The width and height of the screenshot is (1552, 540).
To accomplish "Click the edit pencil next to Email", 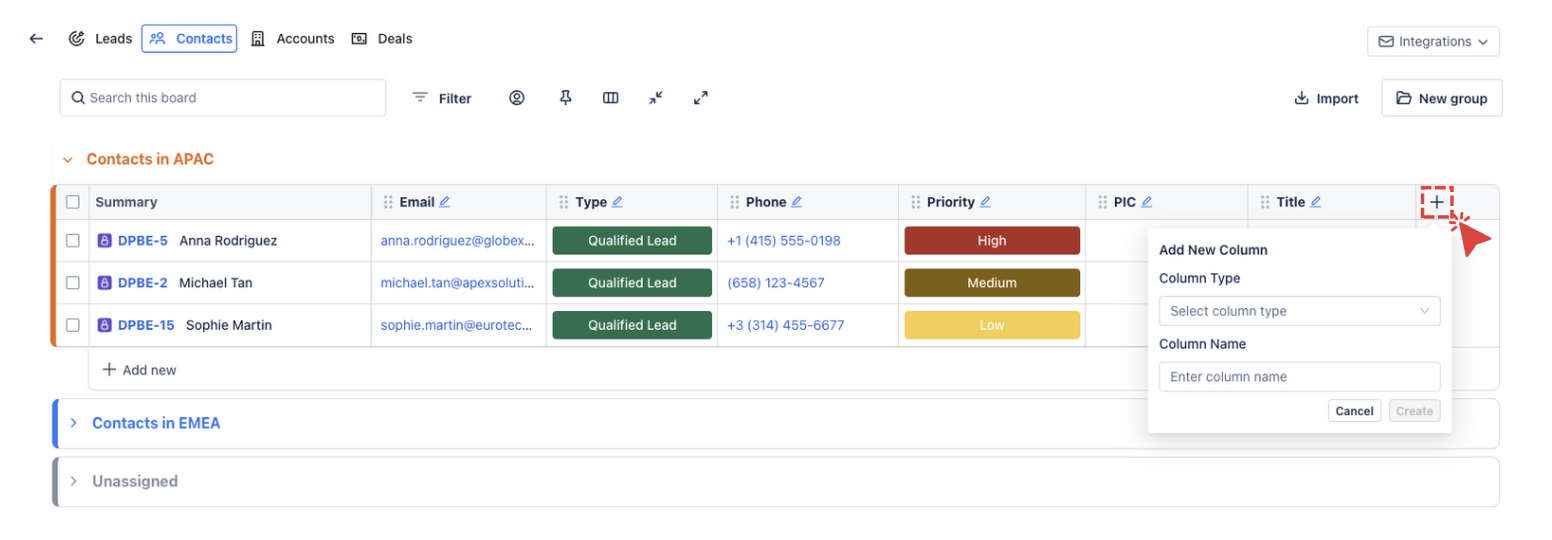I will (445, 202).
